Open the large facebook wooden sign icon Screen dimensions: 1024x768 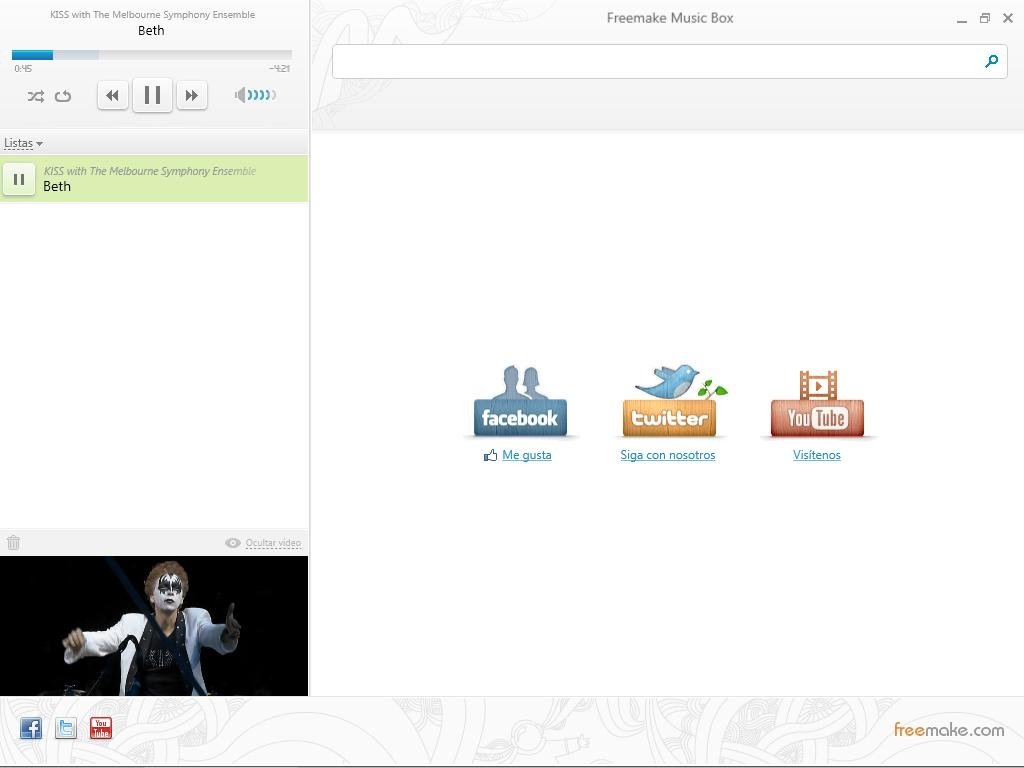[x=520, y=401]
